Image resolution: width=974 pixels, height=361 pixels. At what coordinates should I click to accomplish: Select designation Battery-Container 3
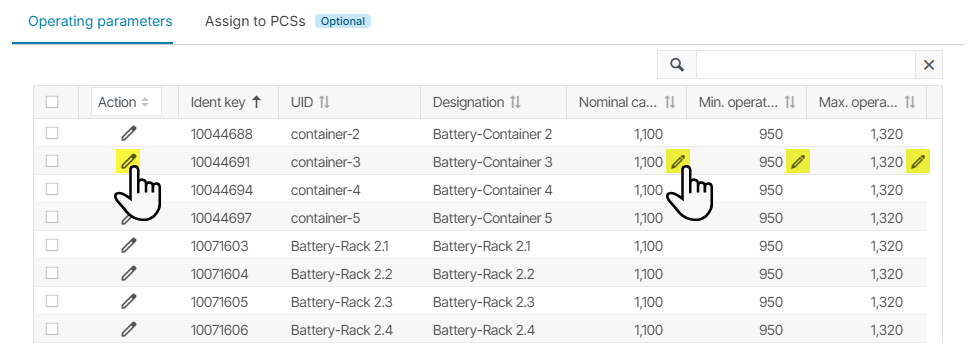(493, 162)
